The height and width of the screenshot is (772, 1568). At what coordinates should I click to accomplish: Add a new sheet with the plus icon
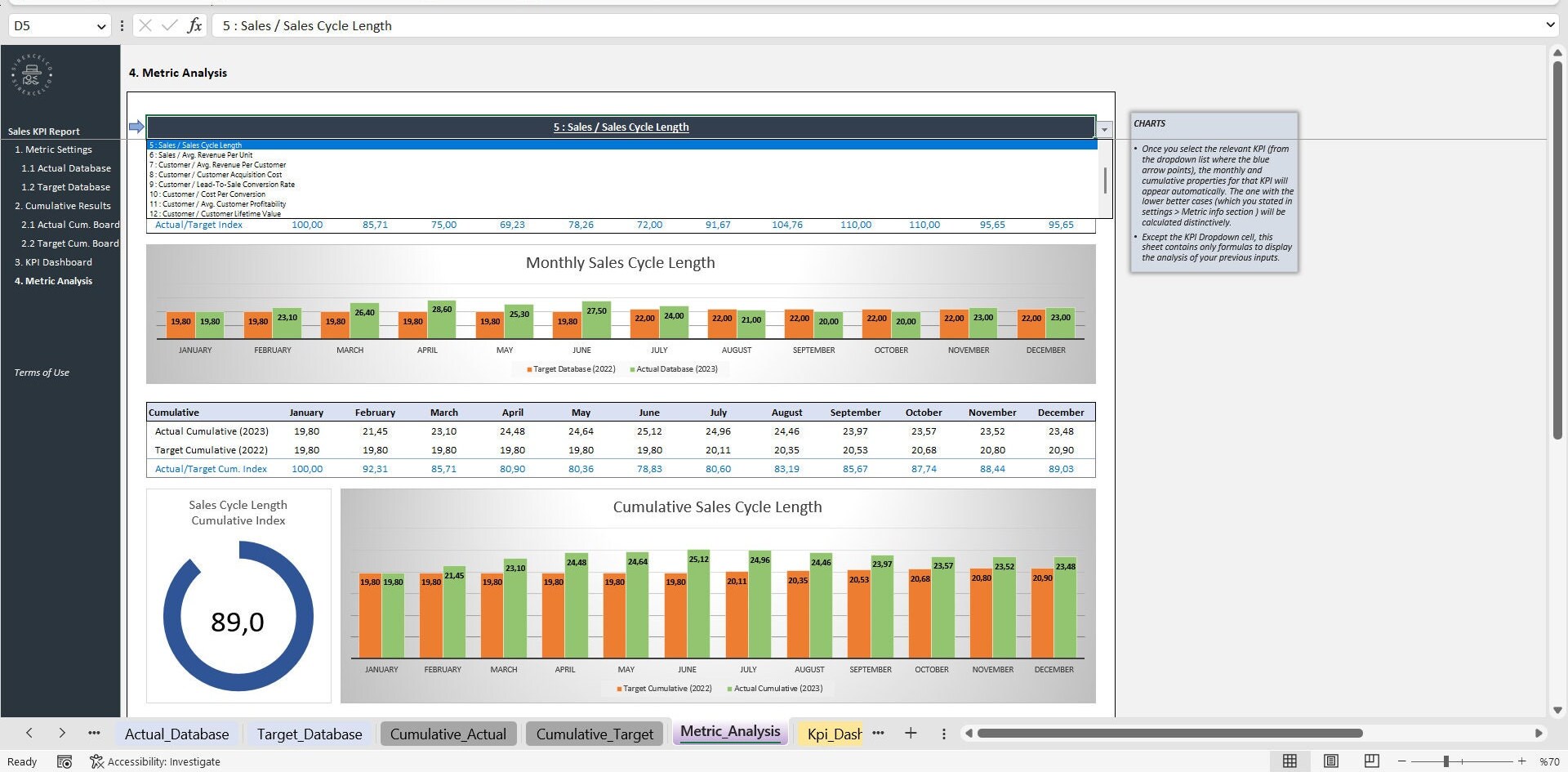pos(911,733)
